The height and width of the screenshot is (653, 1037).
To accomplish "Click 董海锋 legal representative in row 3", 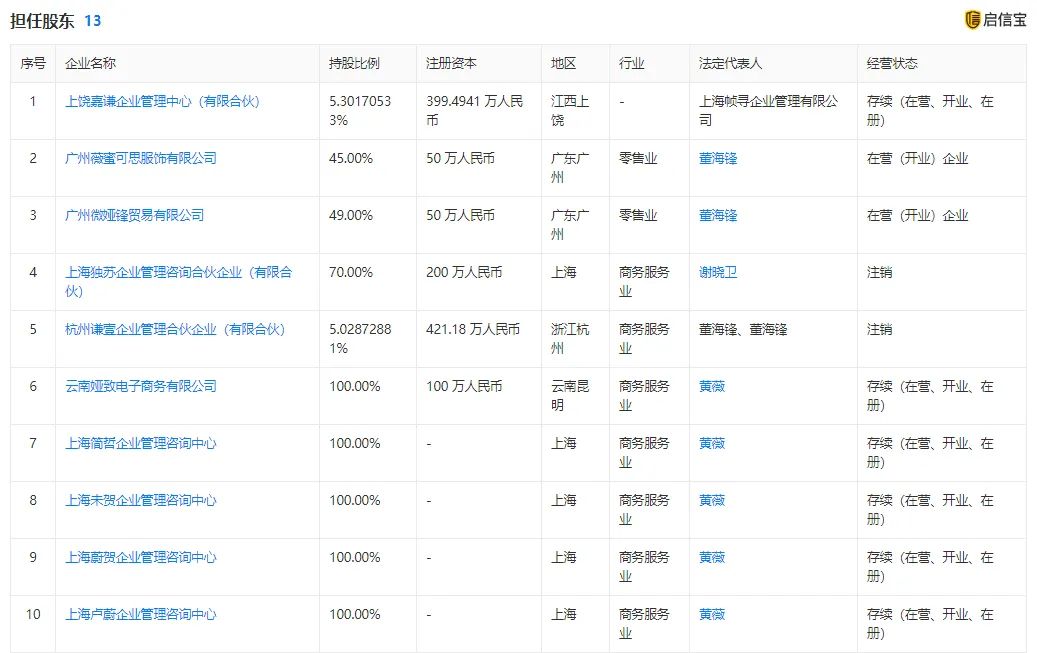I will click(716, 214).
